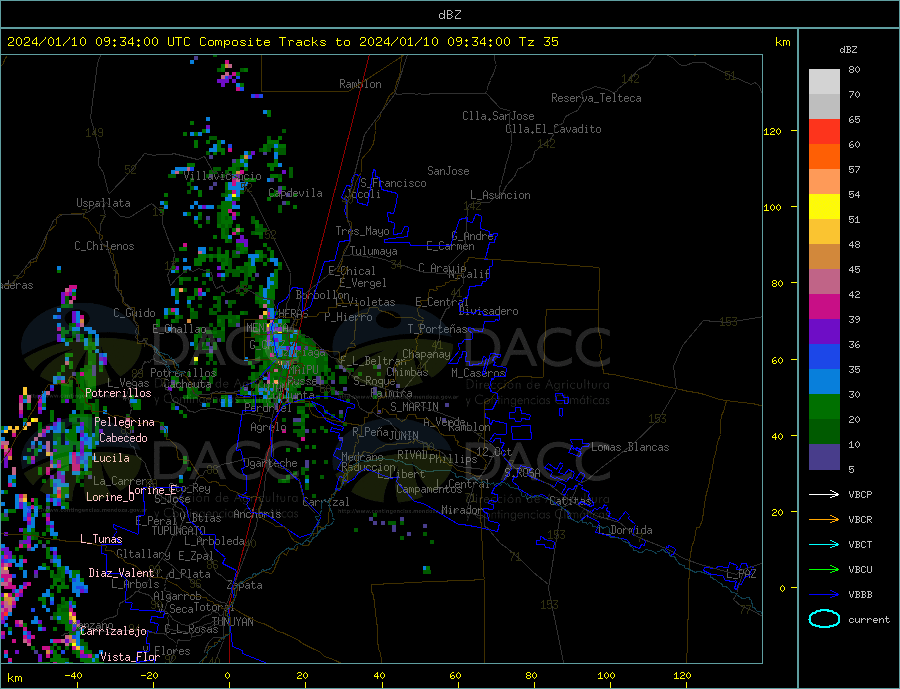Click the 'Uspallata' map label
900x689 pixels.
103,203
